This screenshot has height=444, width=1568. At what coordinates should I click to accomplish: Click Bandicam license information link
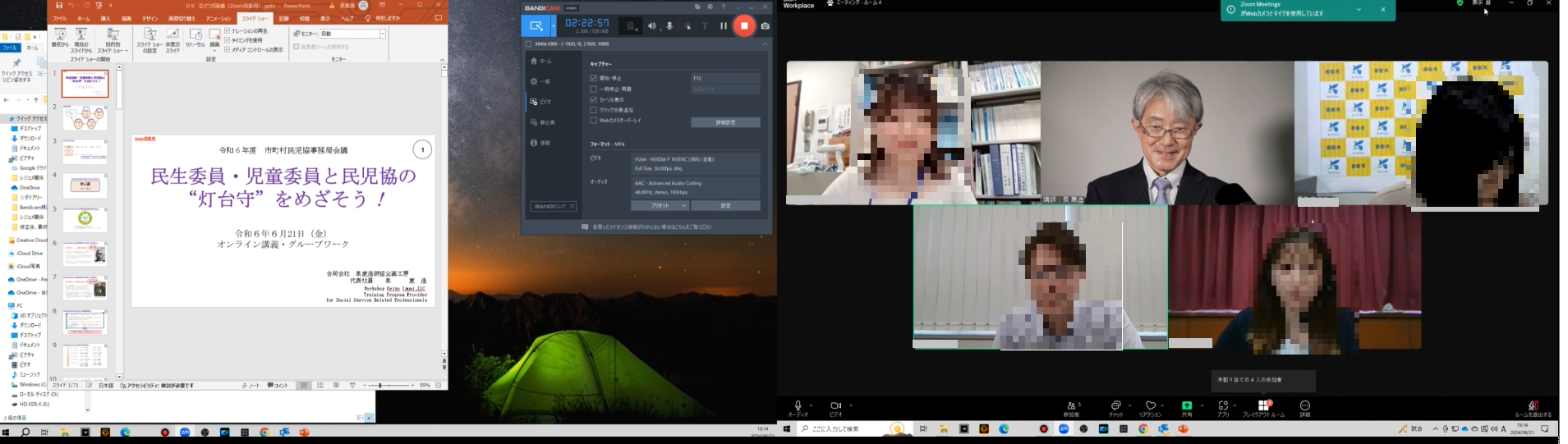[x=646, y=227]
